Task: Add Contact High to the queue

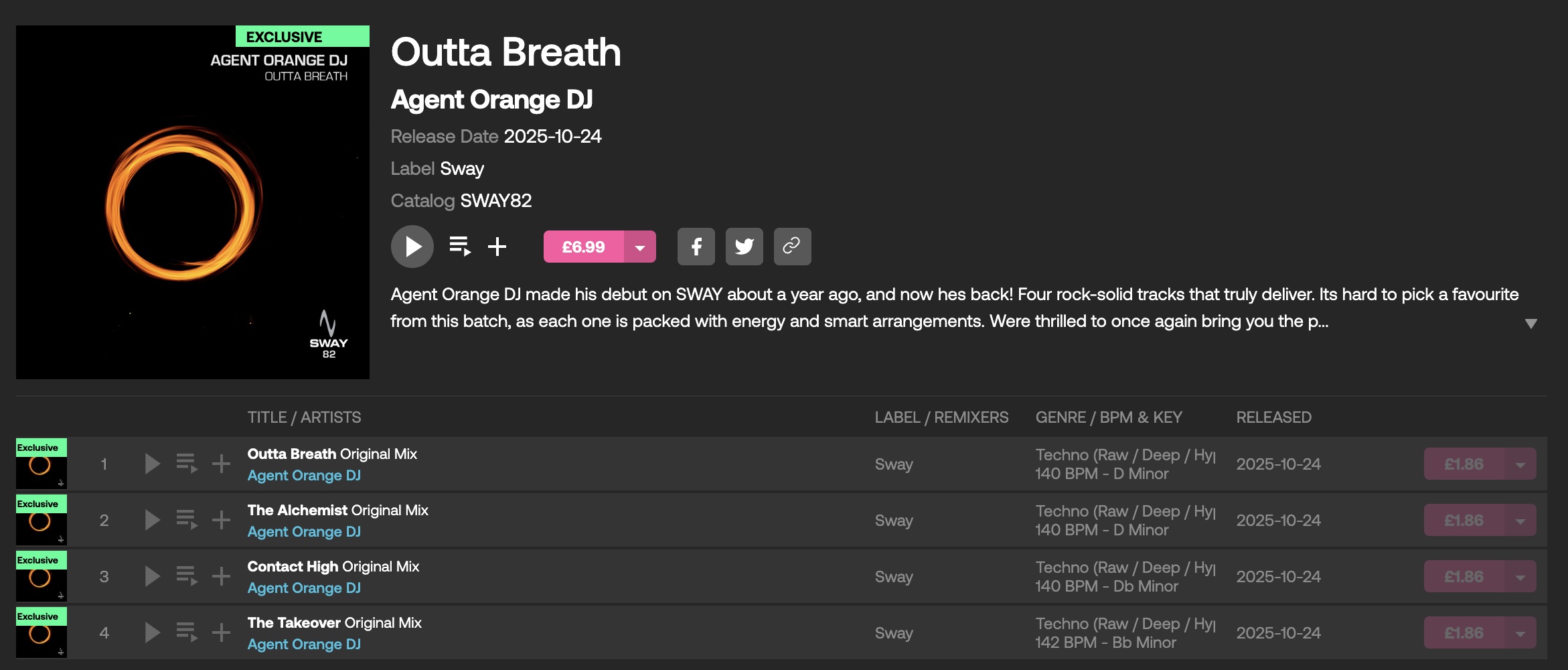Action: coord(187,576)
